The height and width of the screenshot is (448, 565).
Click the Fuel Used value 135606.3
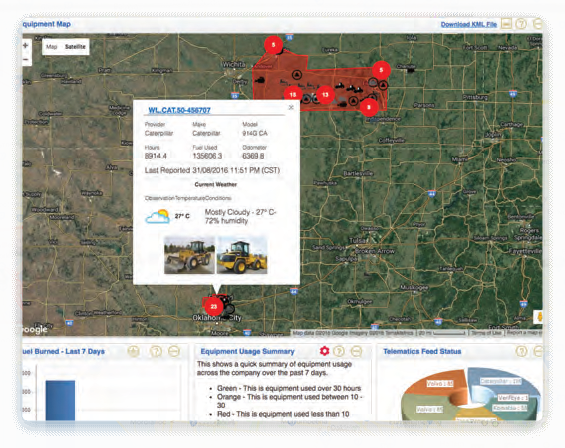tap(207, 156)
